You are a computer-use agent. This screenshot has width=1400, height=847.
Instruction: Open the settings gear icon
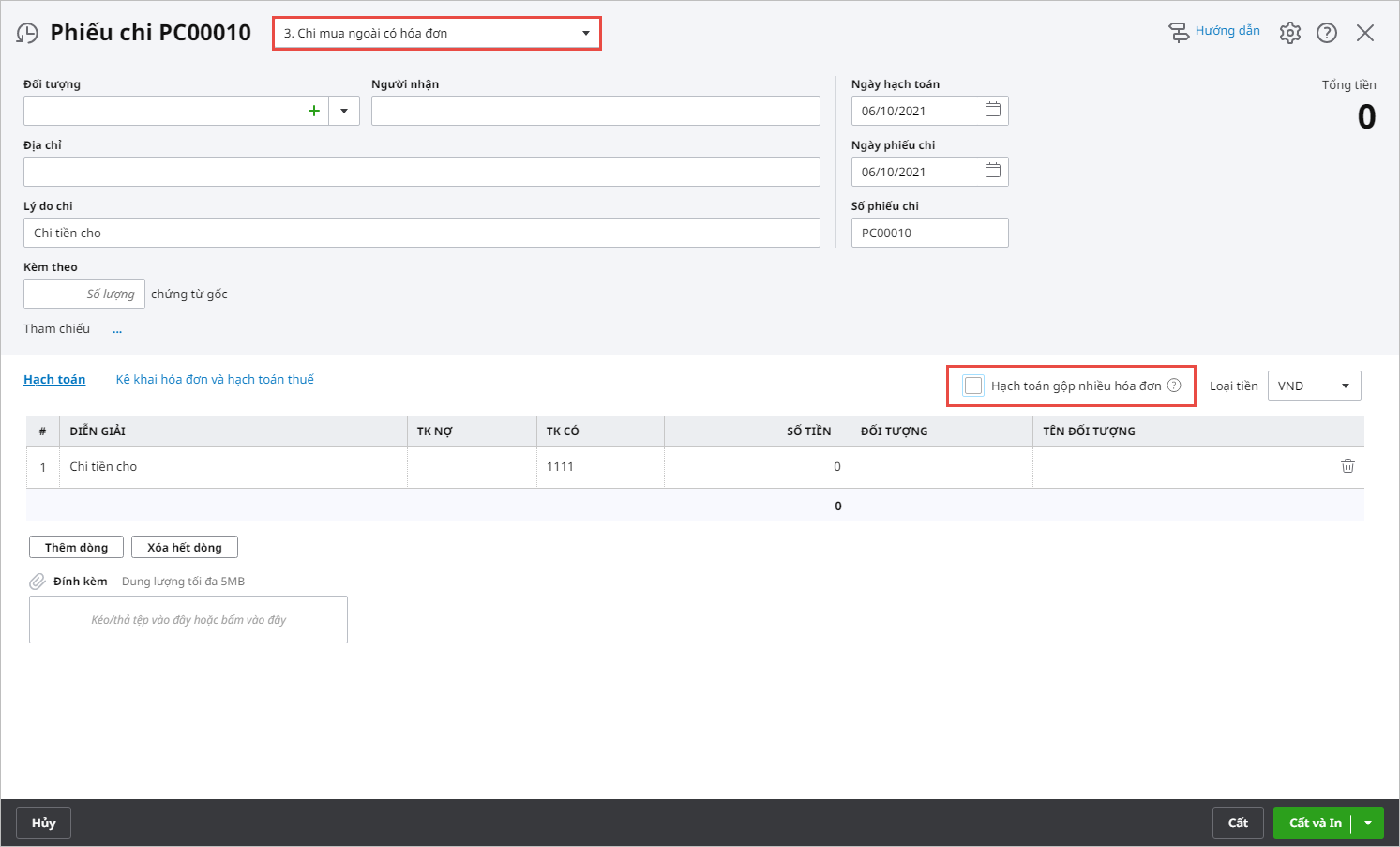(1290, 33)
